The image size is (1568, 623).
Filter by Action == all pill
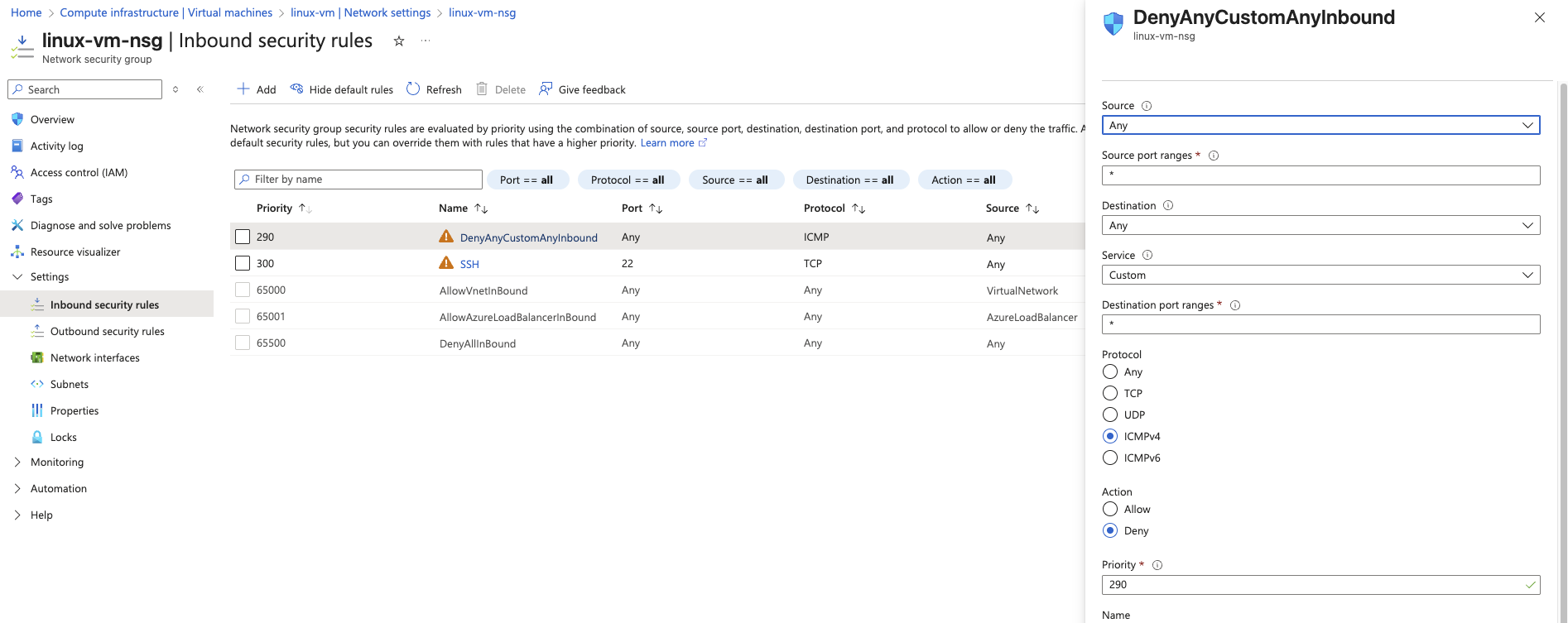click(x=964, y=180)
